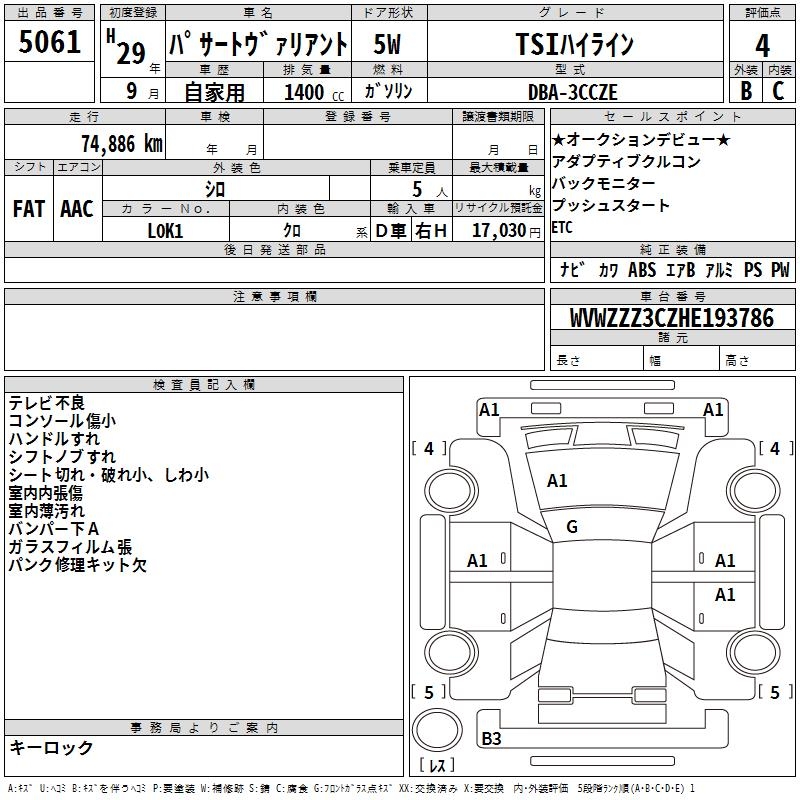This screenshot has height=800, width=800.
Task: Click the color number L0K1
Action: [165, 231]
